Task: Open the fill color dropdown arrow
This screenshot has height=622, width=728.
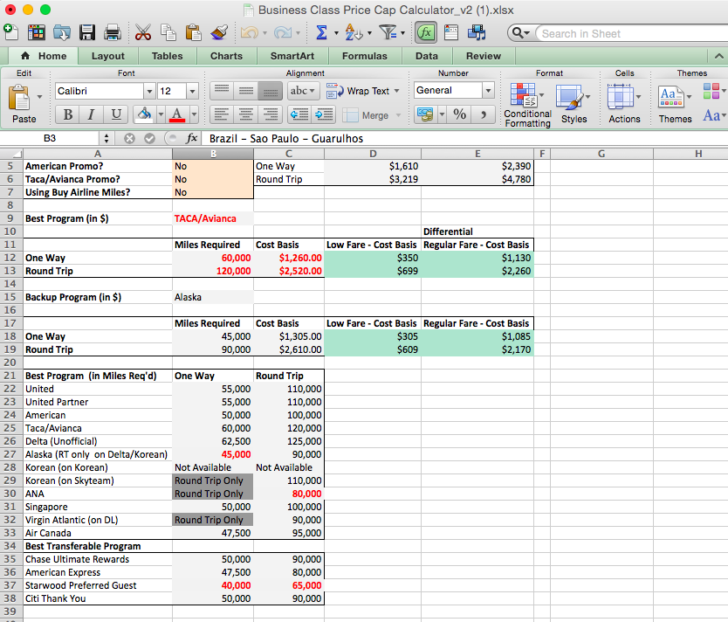Action: [x=161, y=114]
